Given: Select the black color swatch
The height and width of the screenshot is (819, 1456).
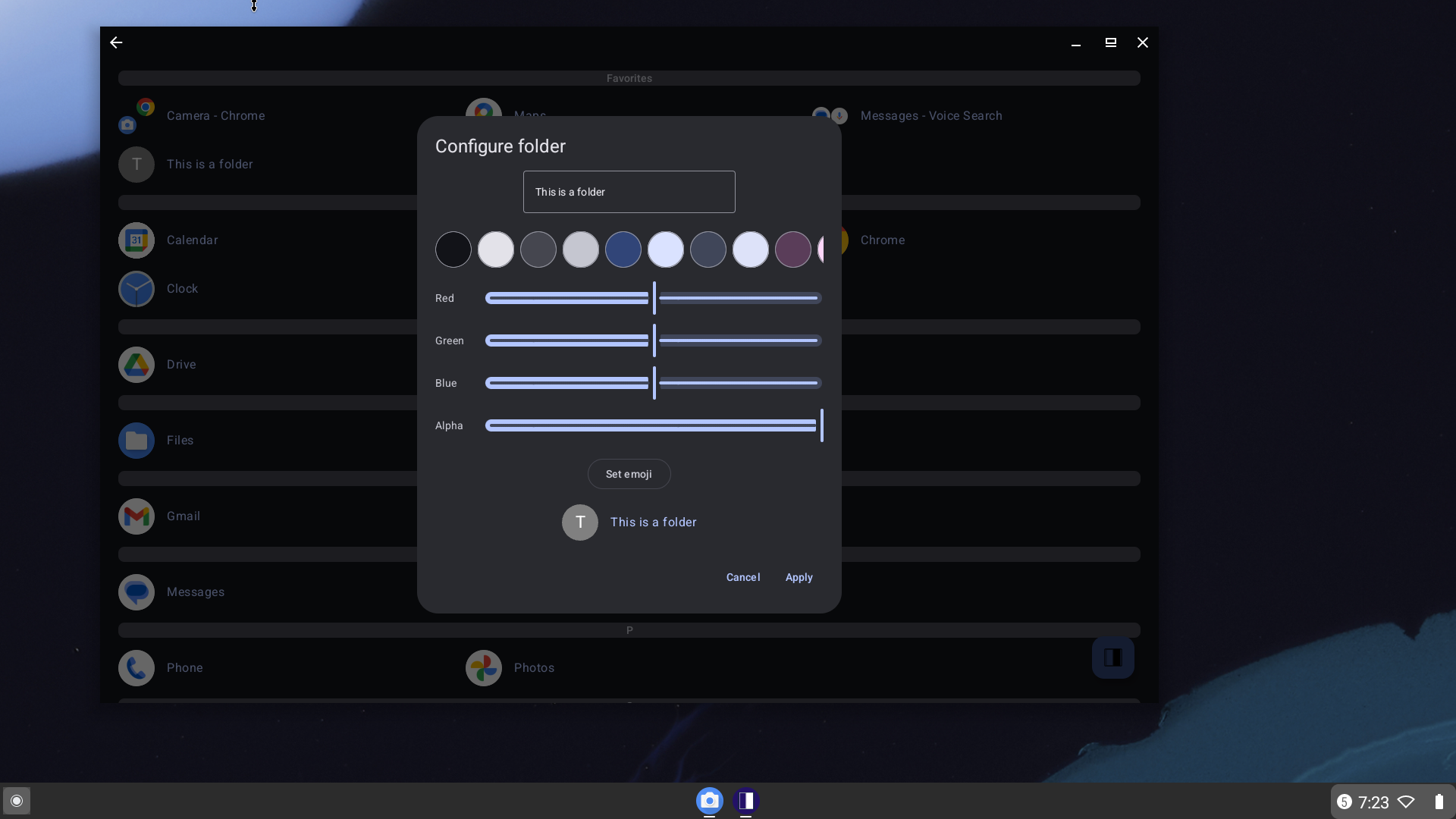Looking at the screenshot, I should pos(453,249).
